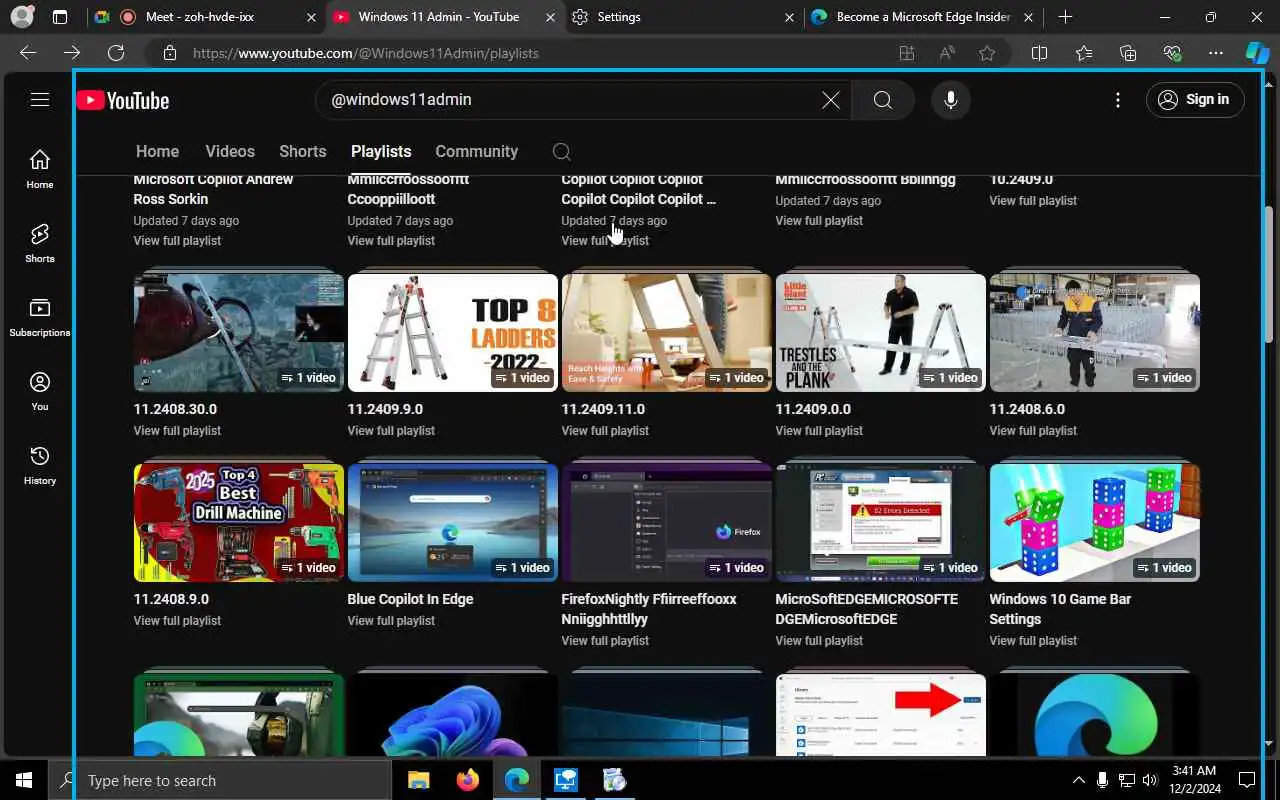1280x800 pixels.
Task: Open the YouTube hamburger guide menu
Action: [40, 99]
